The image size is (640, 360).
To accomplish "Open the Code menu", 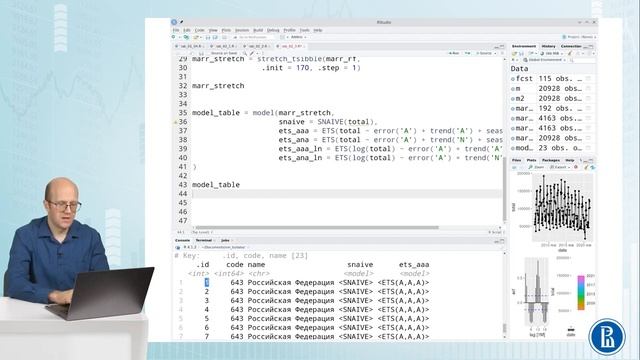I will click(x=200, y=30).
